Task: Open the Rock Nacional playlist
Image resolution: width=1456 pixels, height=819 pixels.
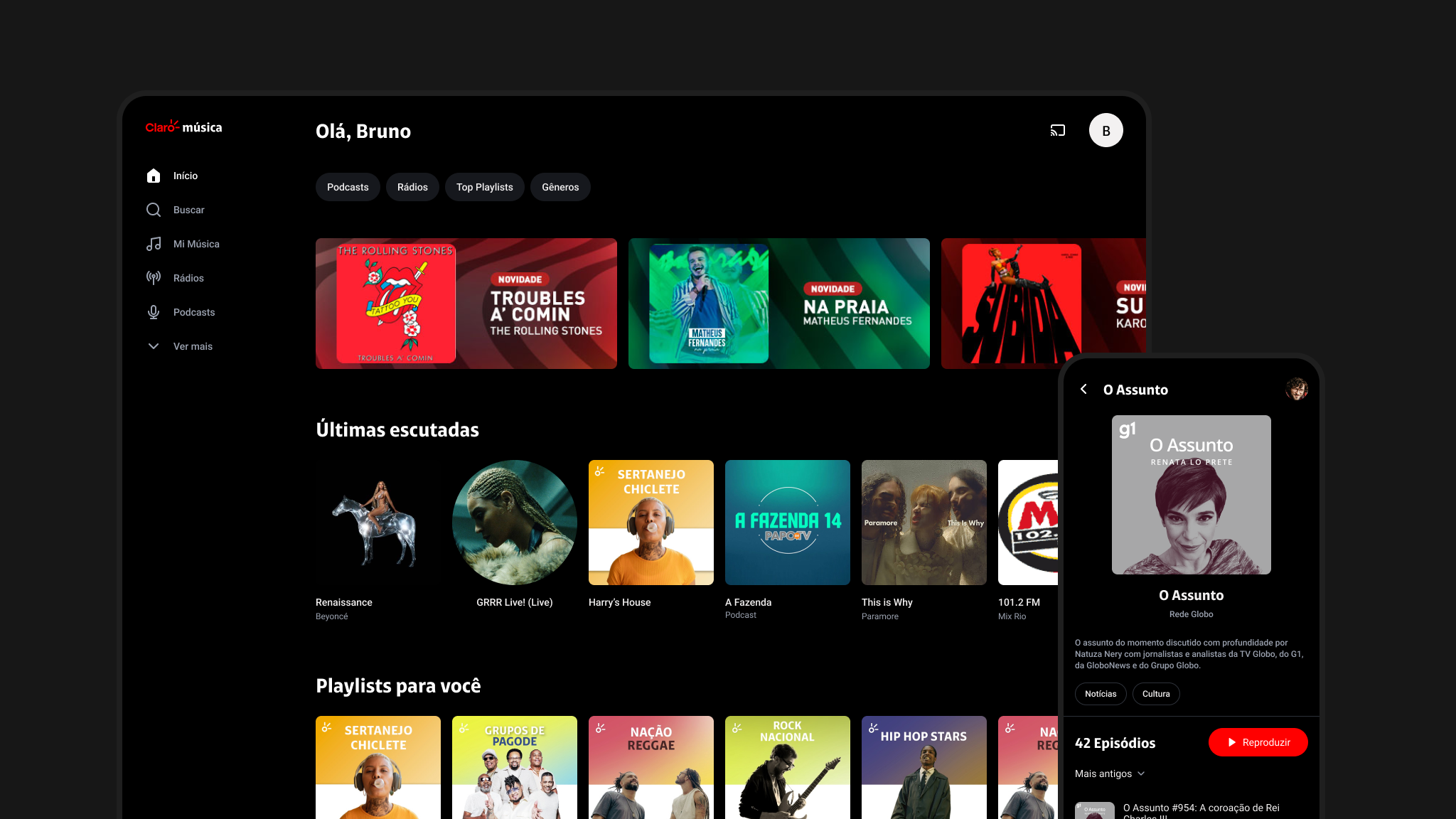Action: click(x=788, y=767)
